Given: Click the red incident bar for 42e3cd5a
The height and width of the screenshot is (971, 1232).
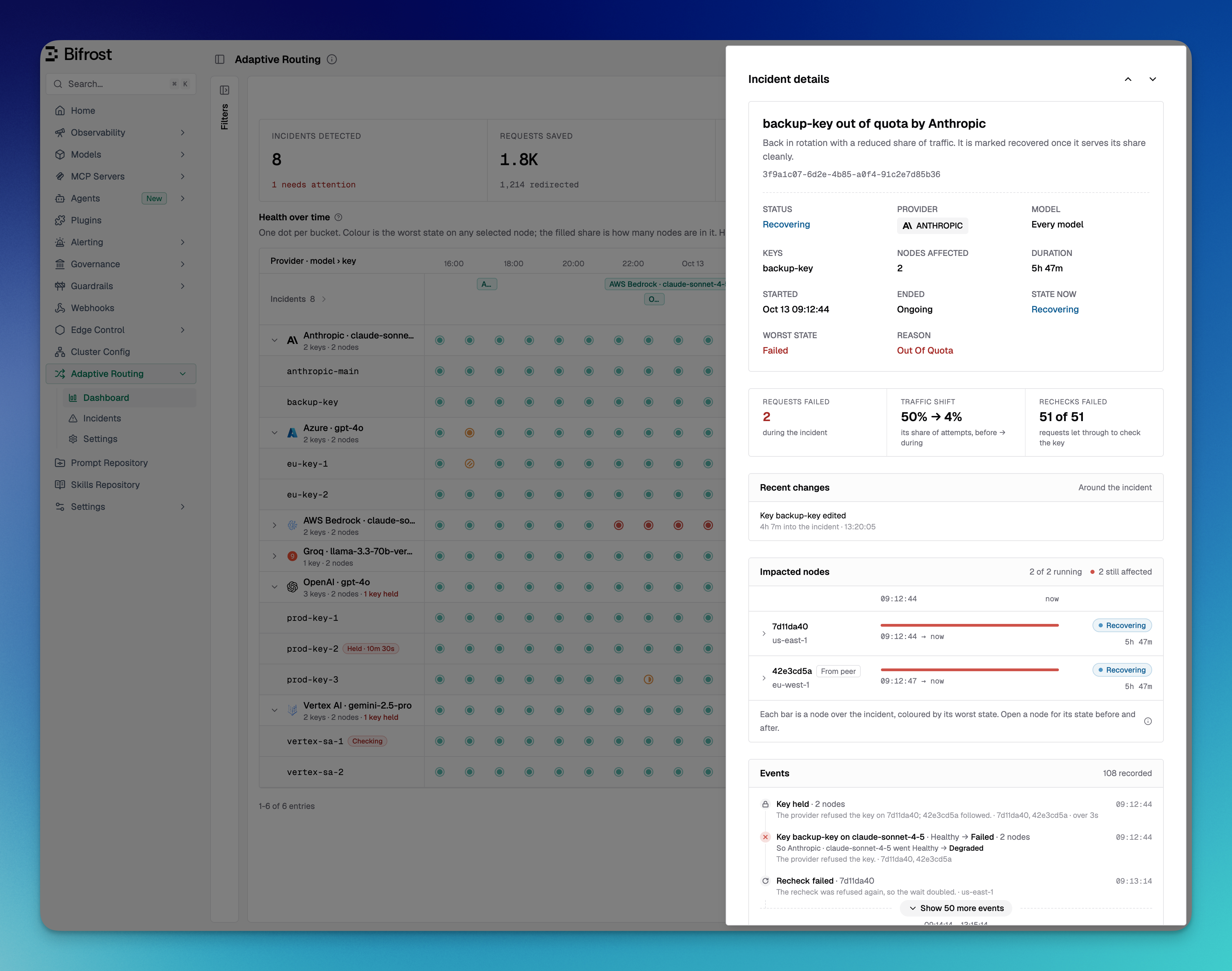Looking at the screenshot, I should [969, 670].
